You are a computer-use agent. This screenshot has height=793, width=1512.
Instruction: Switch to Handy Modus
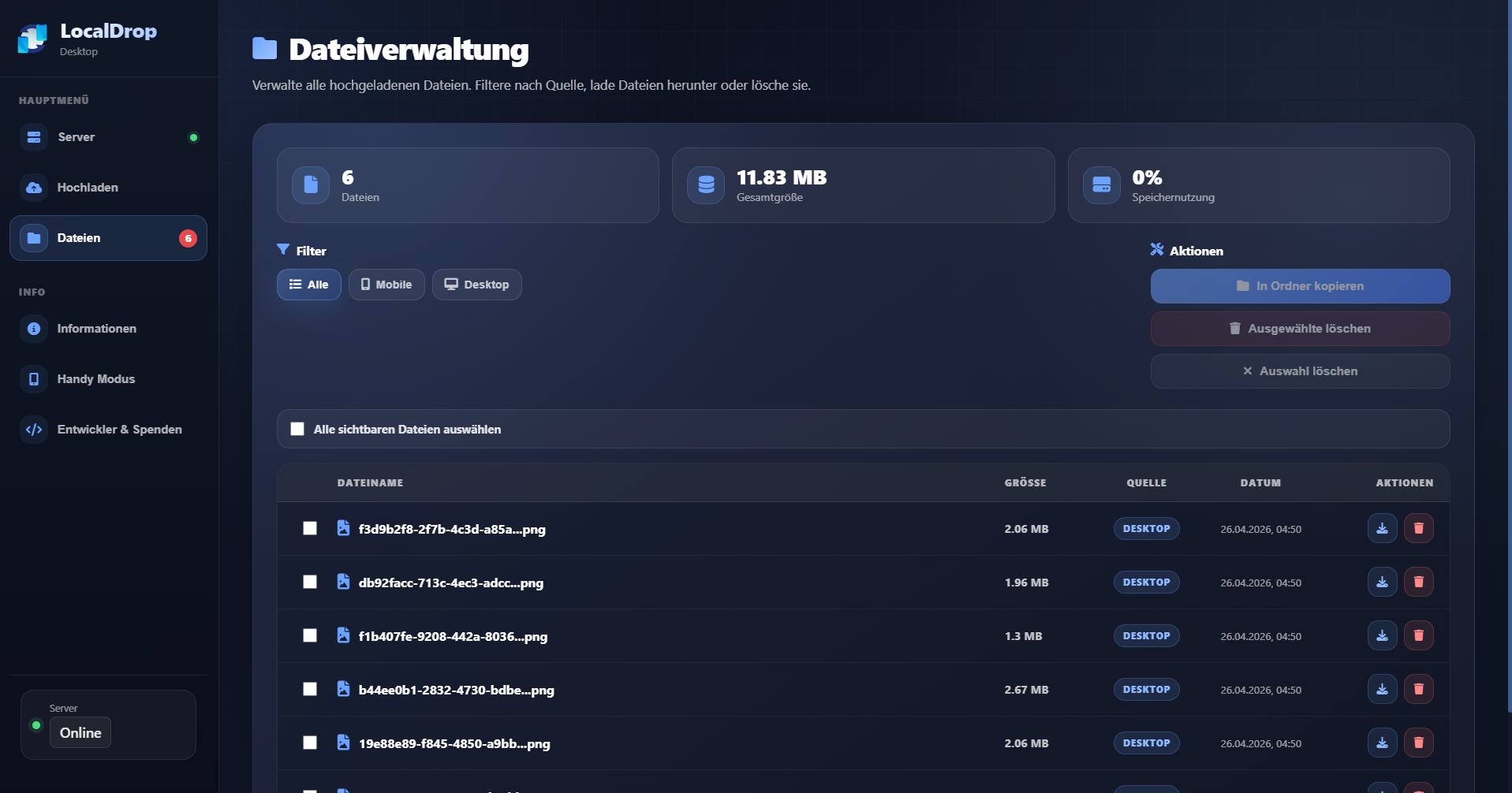(108, 379)
